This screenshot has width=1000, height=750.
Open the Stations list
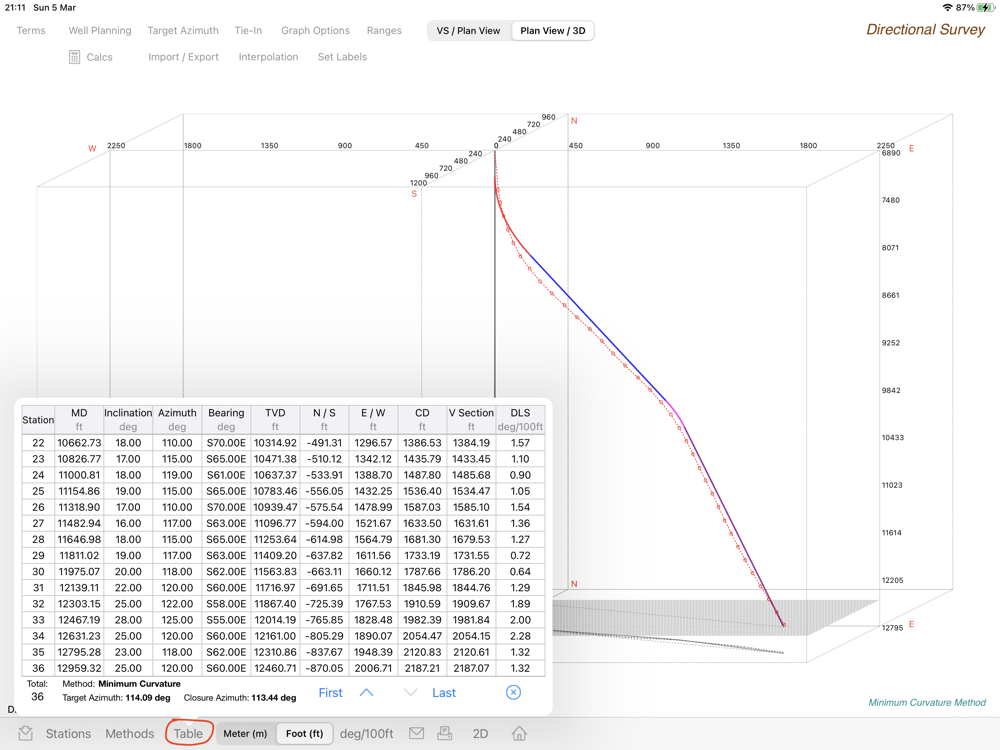[68, 733]
